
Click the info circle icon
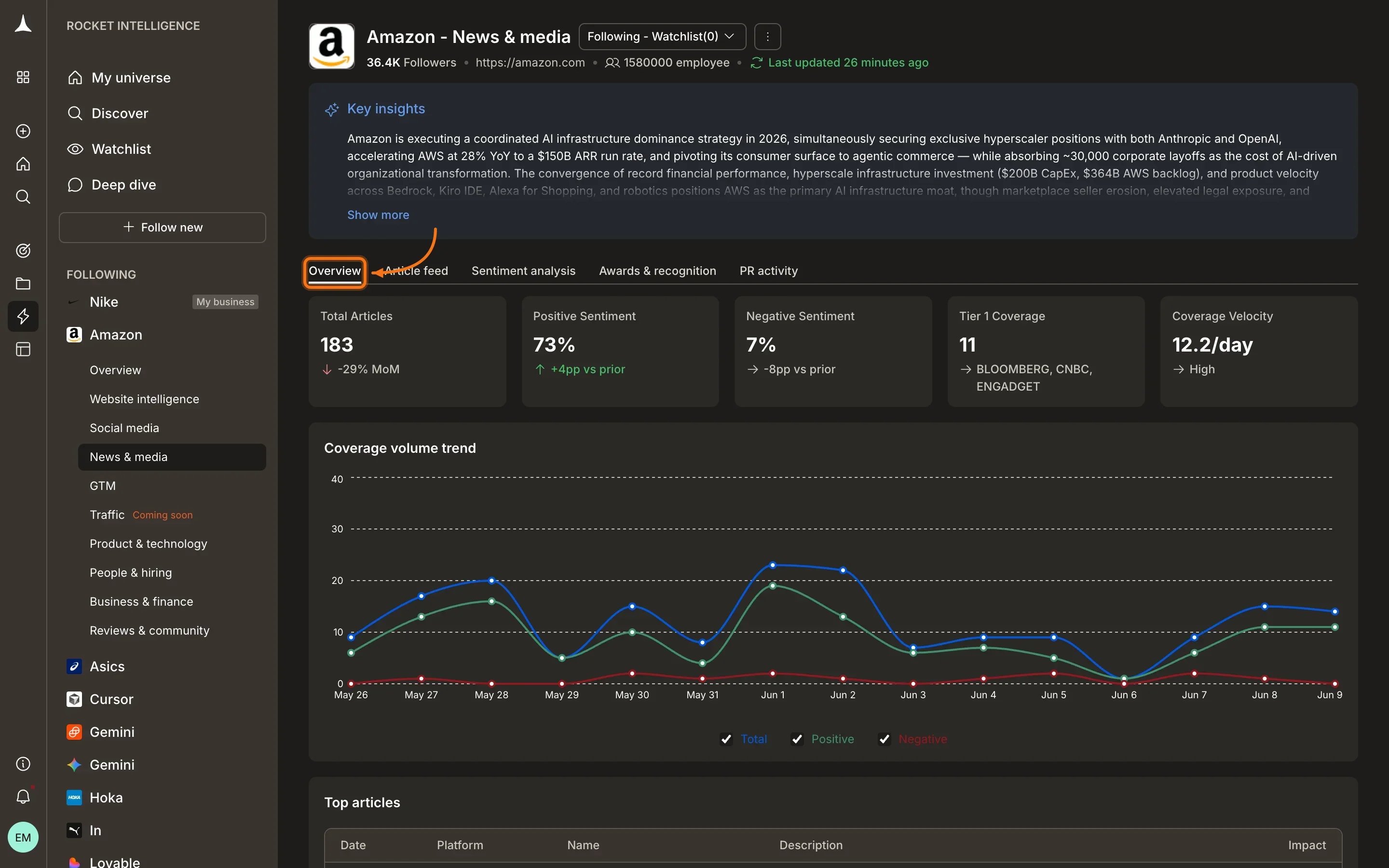point(23,763)
